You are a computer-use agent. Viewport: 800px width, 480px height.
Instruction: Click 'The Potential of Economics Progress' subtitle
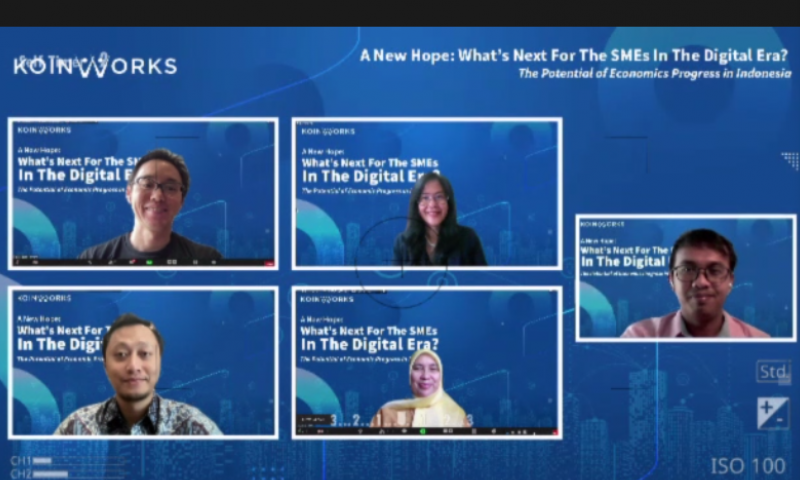pyautogui.click(x=654, y=74)
